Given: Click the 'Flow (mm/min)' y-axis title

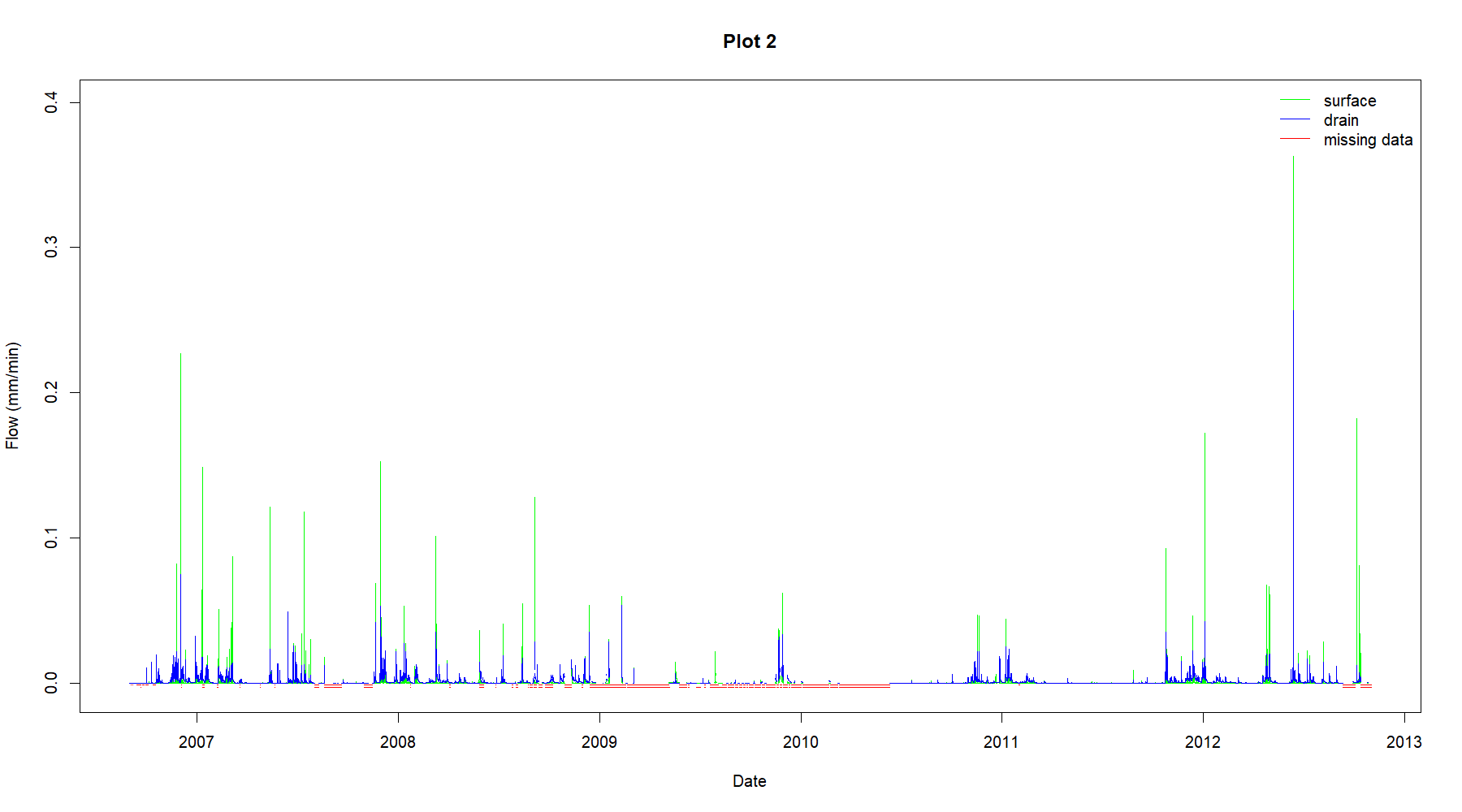Looking at the screenshot, I should [x=12, y=395].
